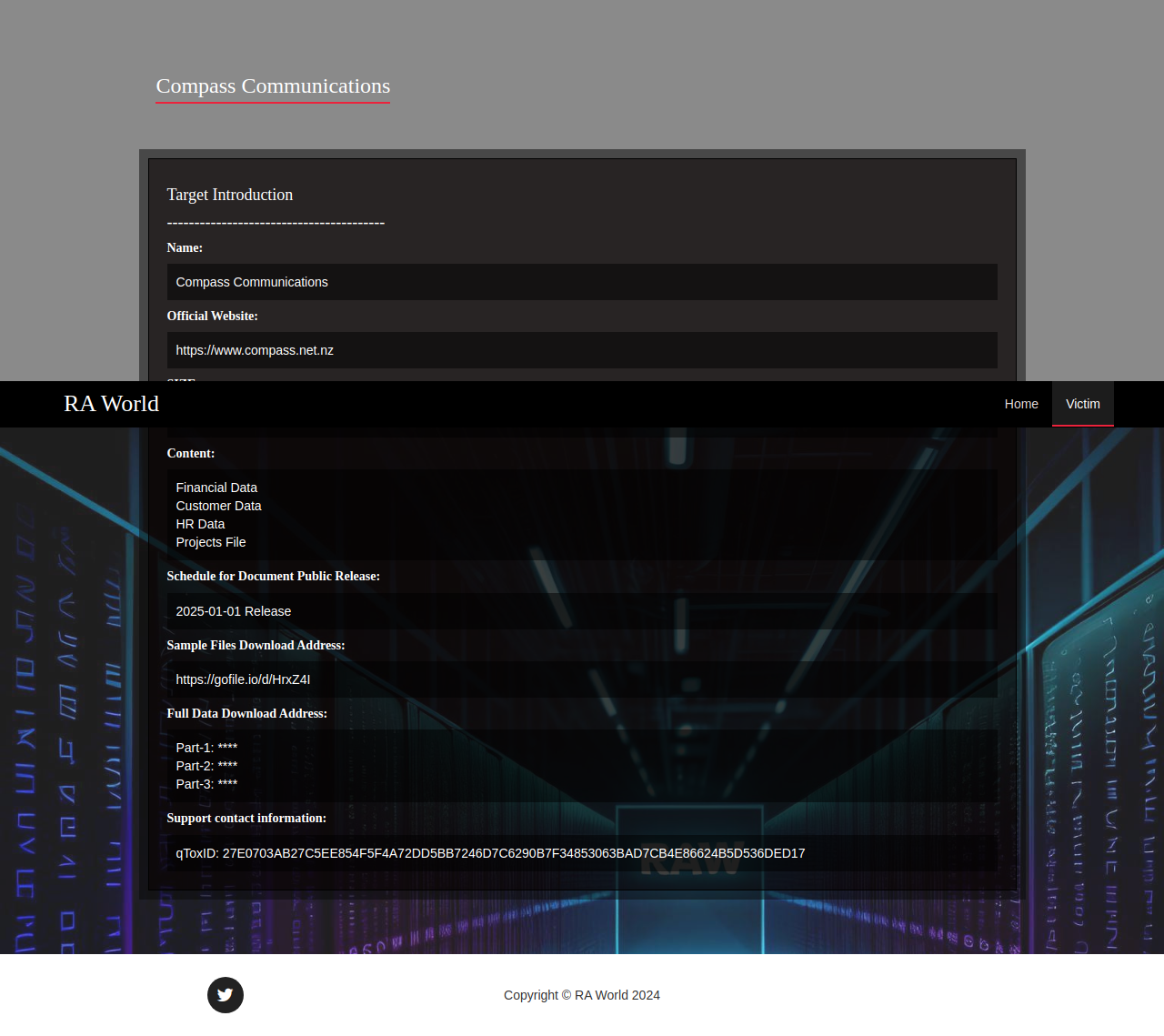
Task: Open the Home navigation tab
Action: pos(1020,404)
